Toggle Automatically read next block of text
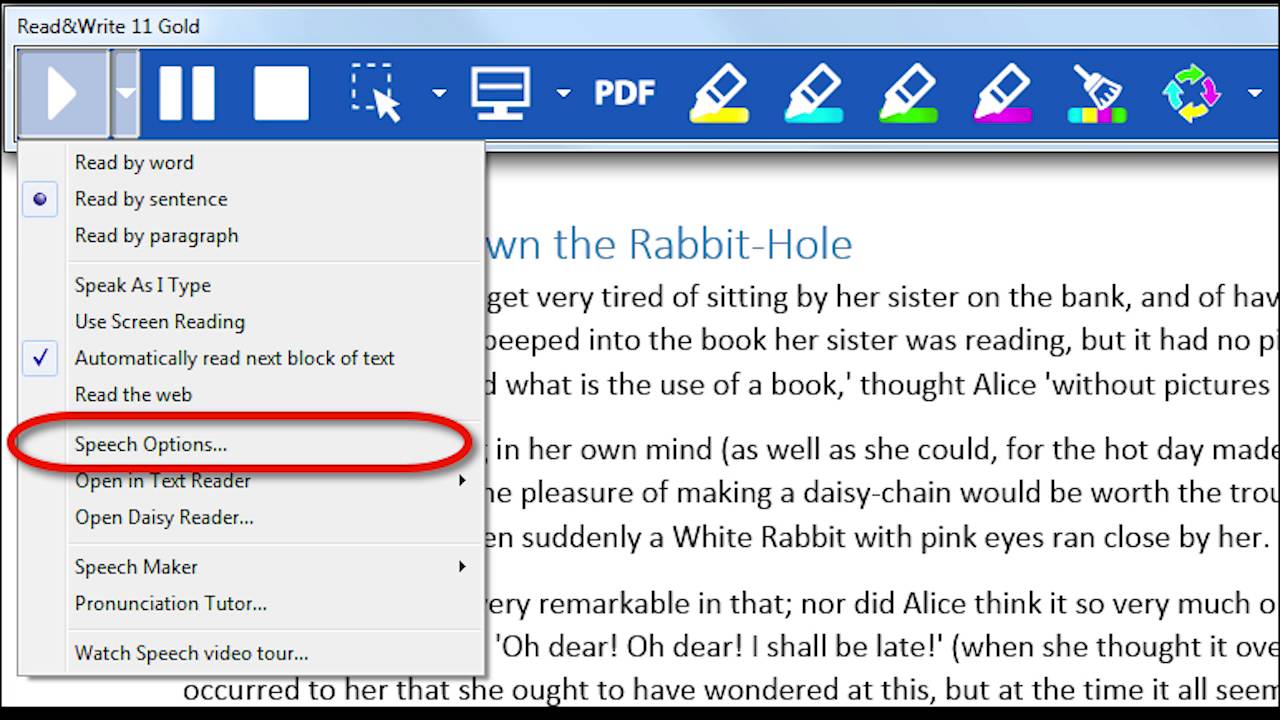1280x720 pixels. [x=251, y=358]
